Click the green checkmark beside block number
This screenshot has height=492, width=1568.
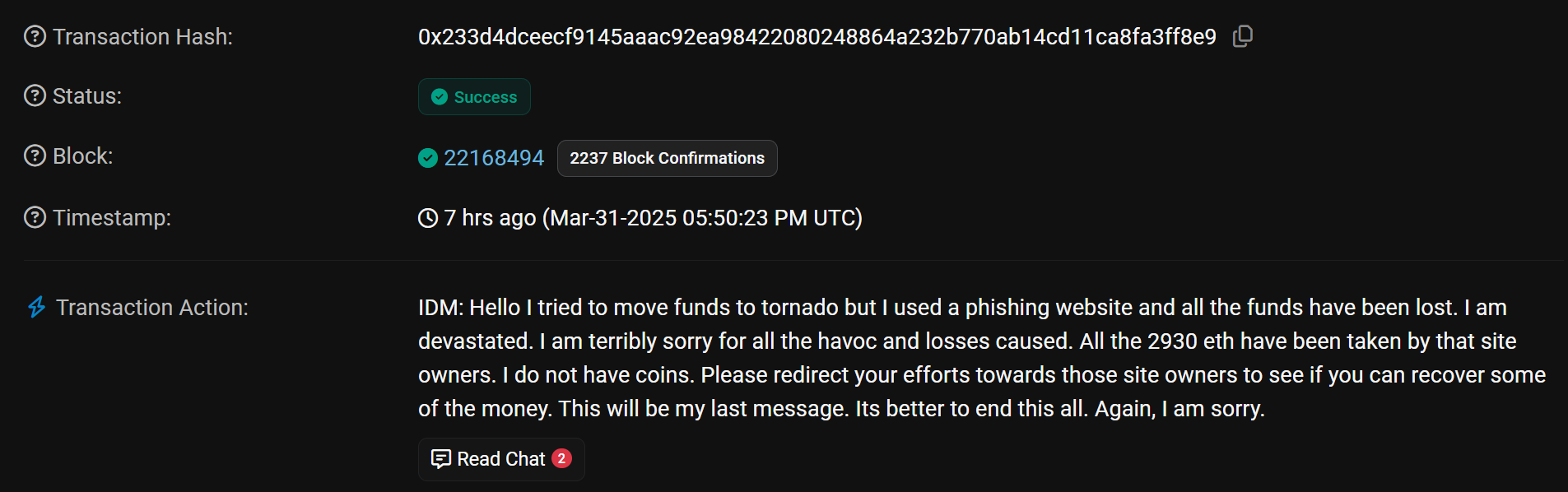428,158
